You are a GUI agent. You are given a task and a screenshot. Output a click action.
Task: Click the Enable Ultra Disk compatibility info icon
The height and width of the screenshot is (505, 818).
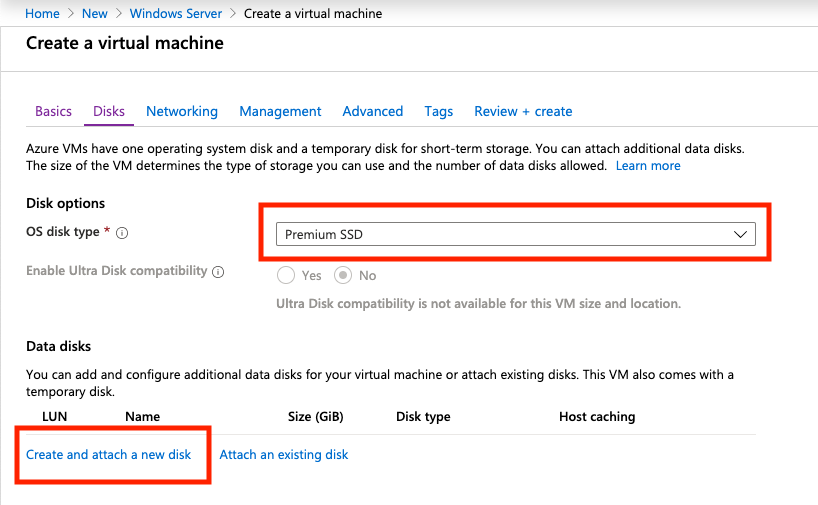218,271
